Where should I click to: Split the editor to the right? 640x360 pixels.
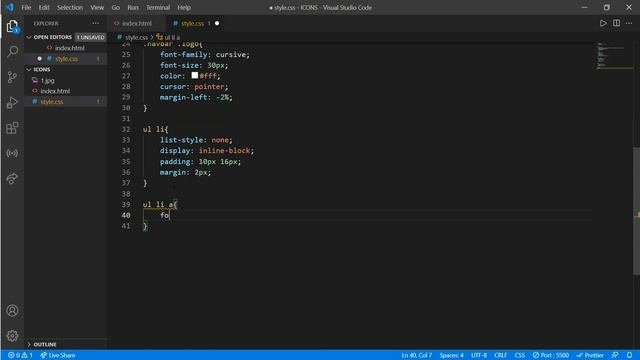pos(616,23)
